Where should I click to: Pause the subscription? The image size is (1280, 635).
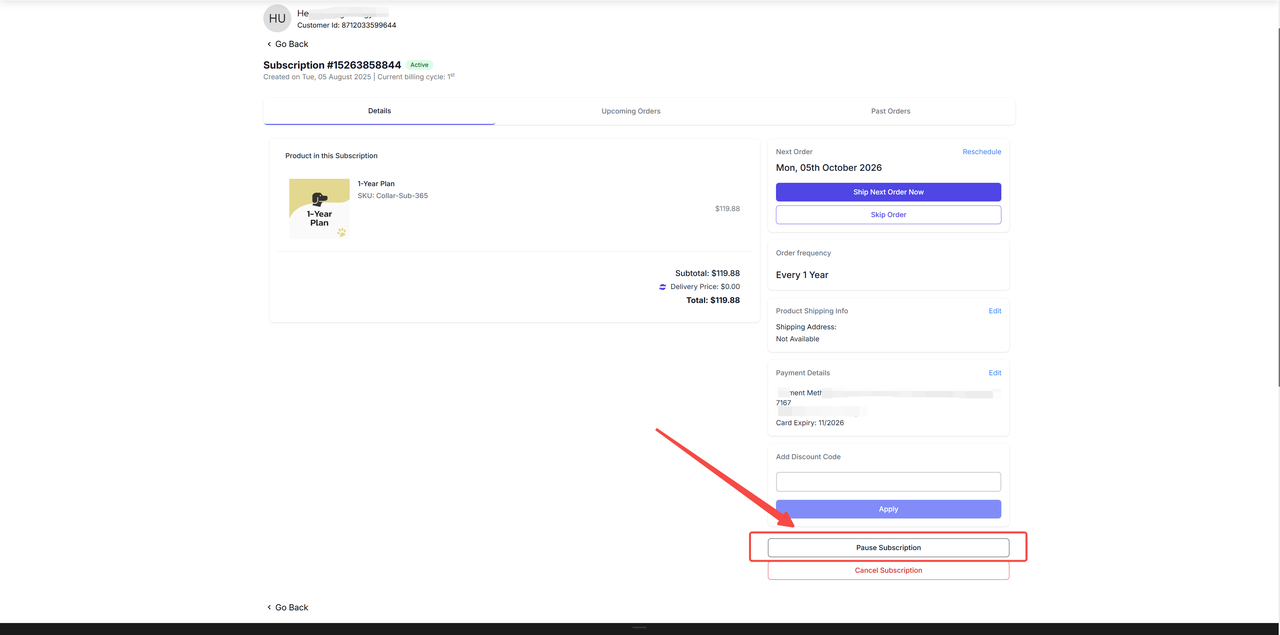point(888,548)
